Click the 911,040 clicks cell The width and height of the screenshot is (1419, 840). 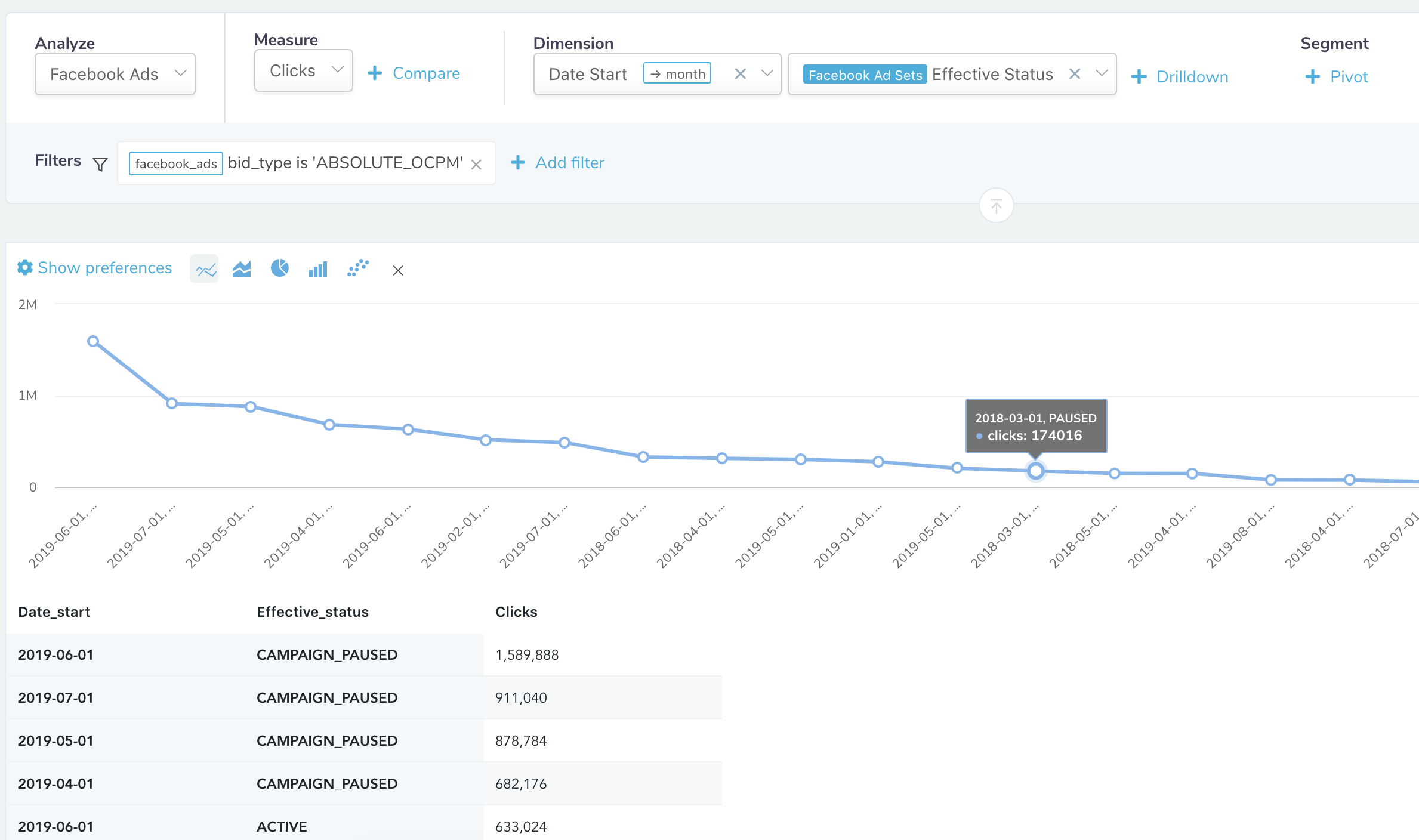(x=602, y=698)
